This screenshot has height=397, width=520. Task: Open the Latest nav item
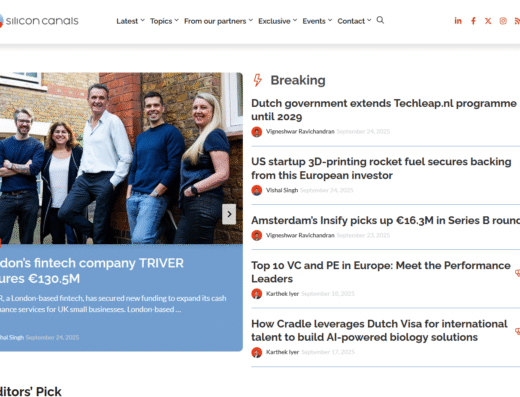(x=127, y=21)
